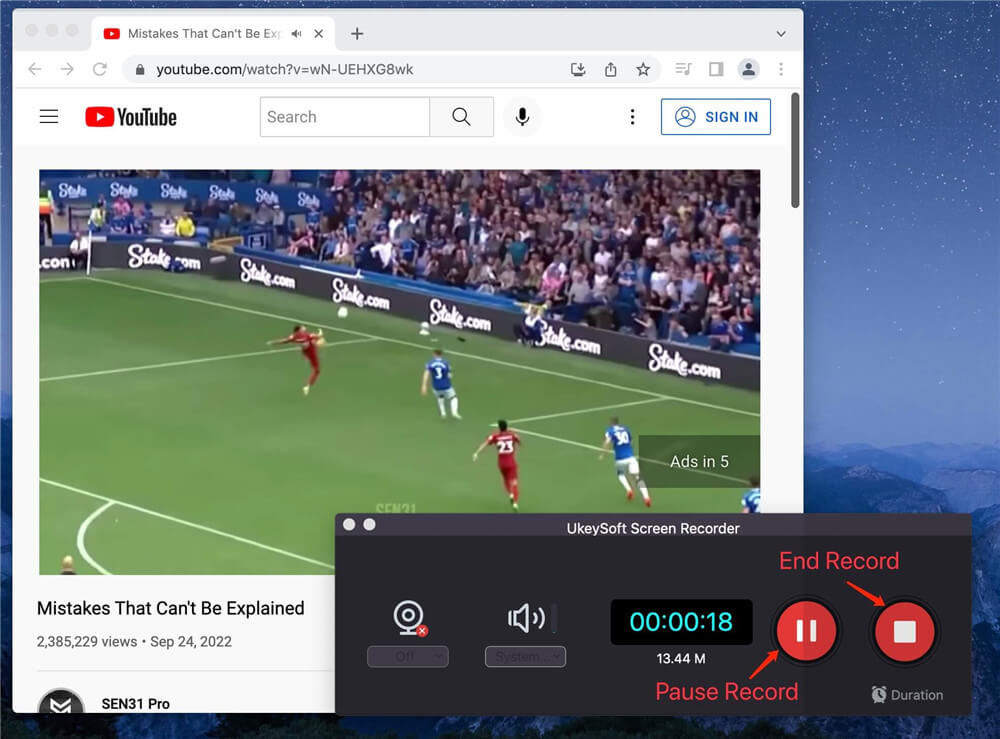1000x739 pixels.
Task: View site info via padlock icon
Action: tap(140, 70)
